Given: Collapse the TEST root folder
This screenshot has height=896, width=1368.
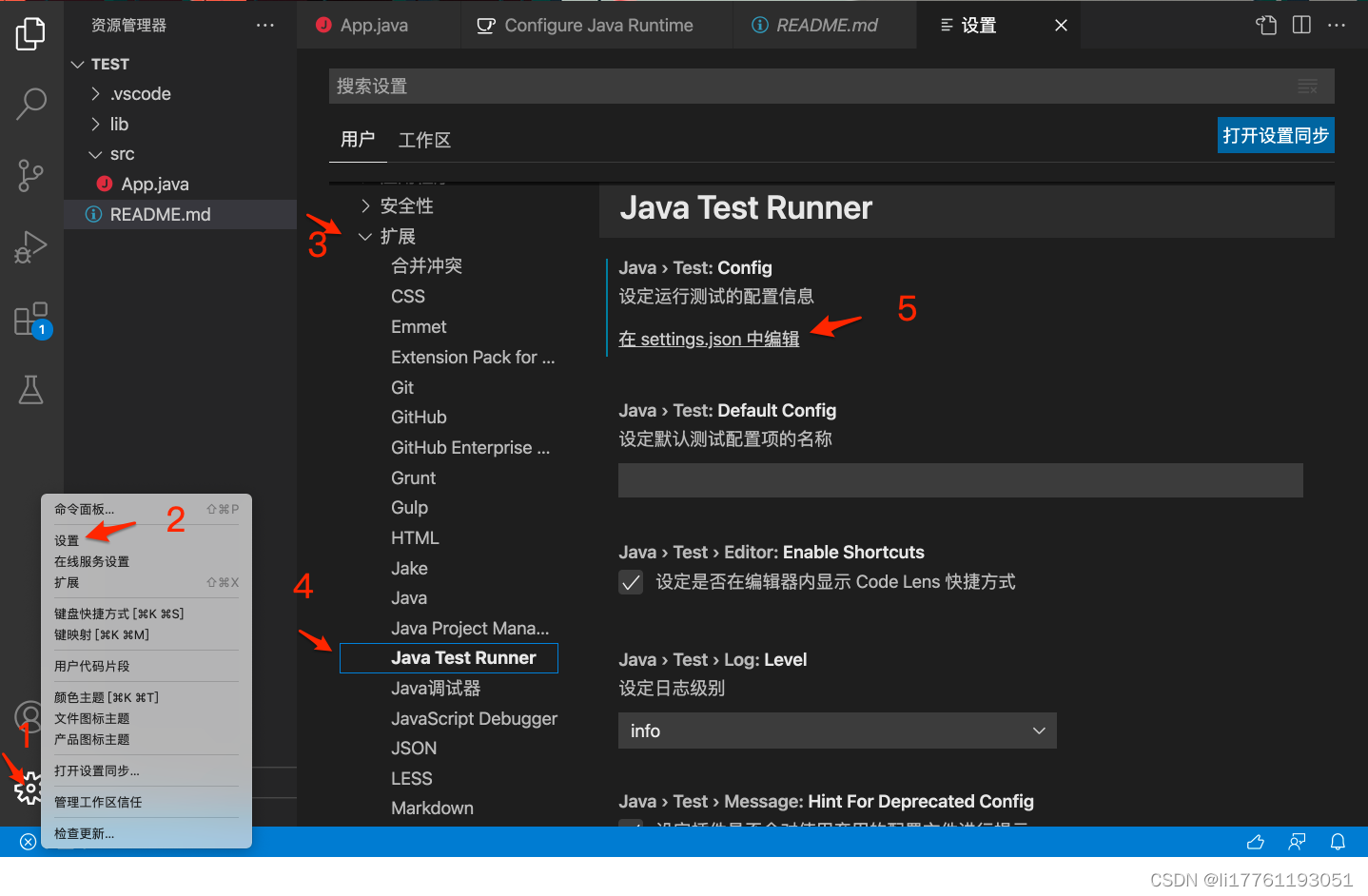Looking at the screenshot, I should (x=78, y=64).
